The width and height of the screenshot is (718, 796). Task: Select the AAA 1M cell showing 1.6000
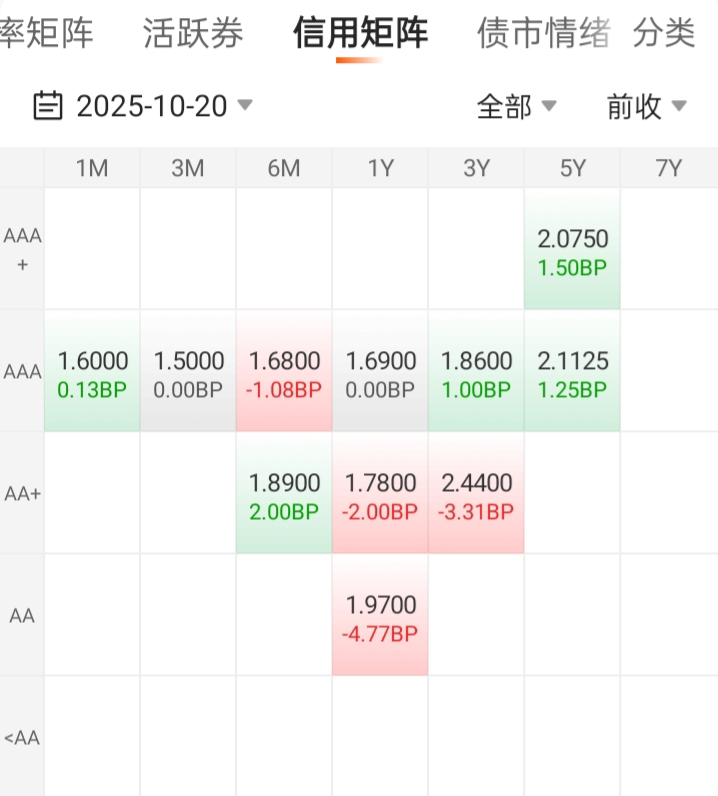(92, 373)
